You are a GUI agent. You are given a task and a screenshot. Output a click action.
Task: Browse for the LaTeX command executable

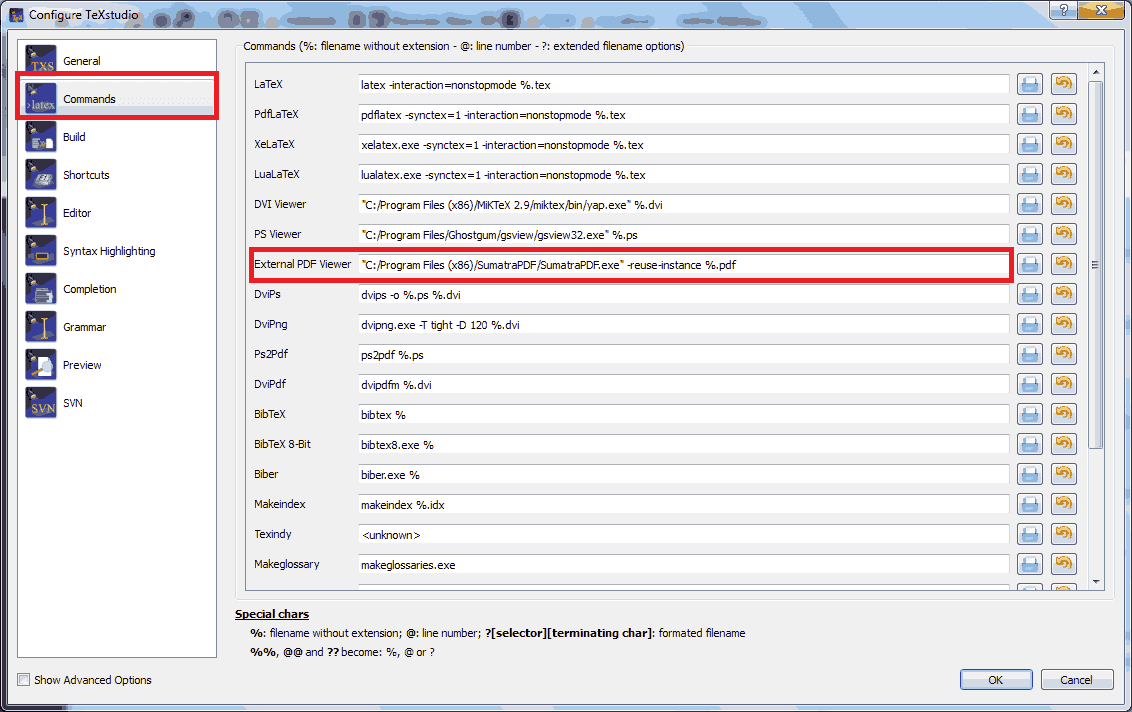1029,84
